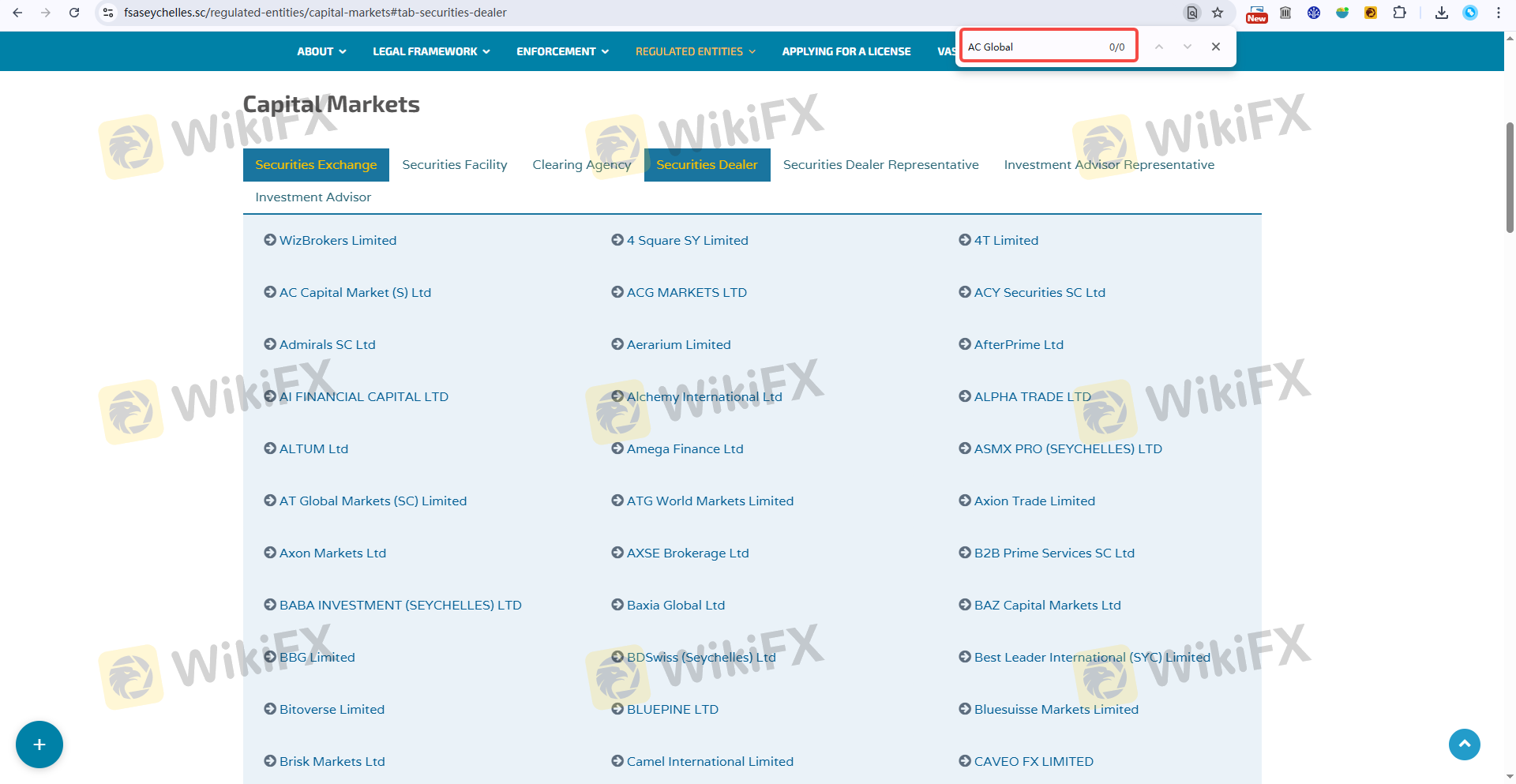This screenshot has height=784, width=1516.
Task: View site information icon in address bar
Action: 109,13
